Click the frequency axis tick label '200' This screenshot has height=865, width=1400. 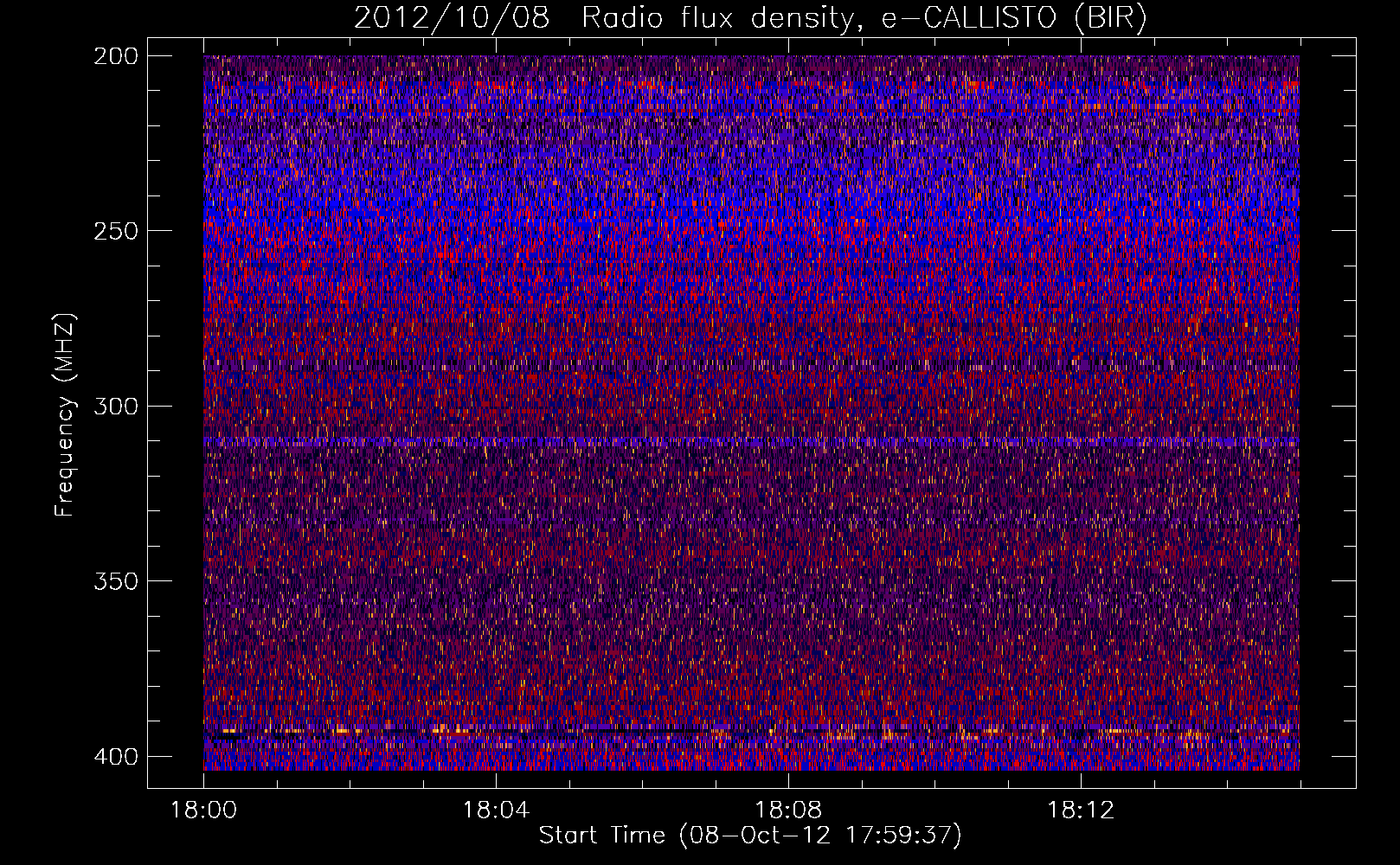click(x=116, y=55)
